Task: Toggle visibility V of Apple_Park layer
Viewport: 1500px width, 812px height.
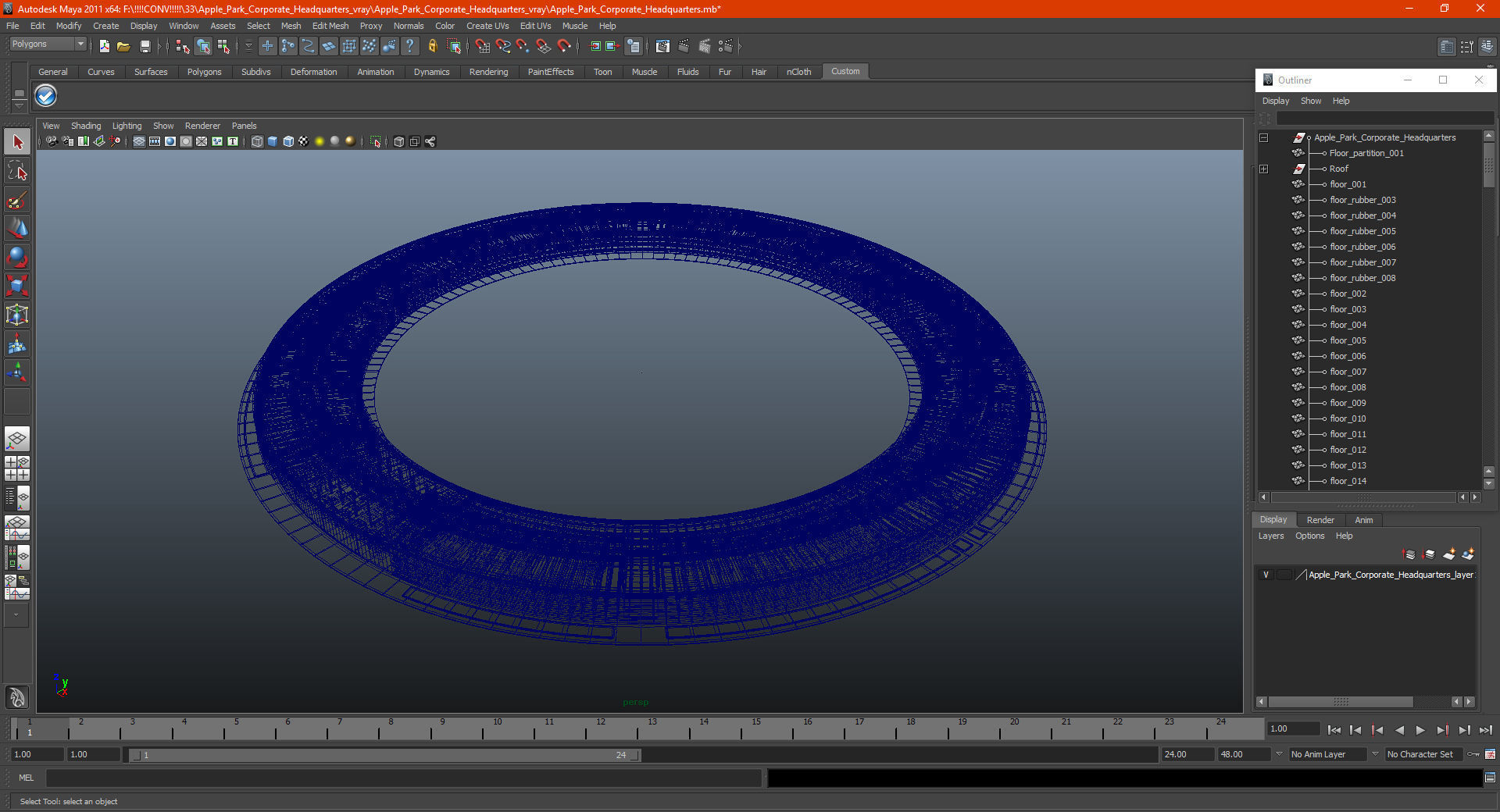Action: coord(1266,575)
